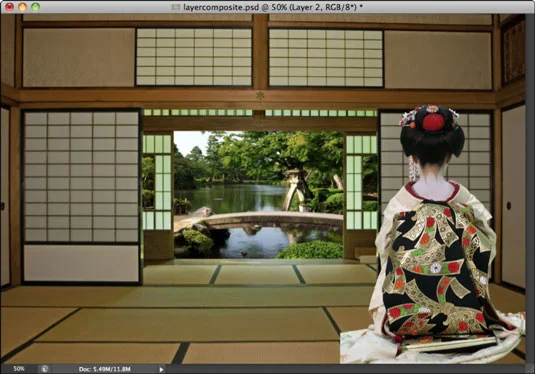Minimize the document with yellow button
The width and height of the screenshot is (535, 374).
23,6
